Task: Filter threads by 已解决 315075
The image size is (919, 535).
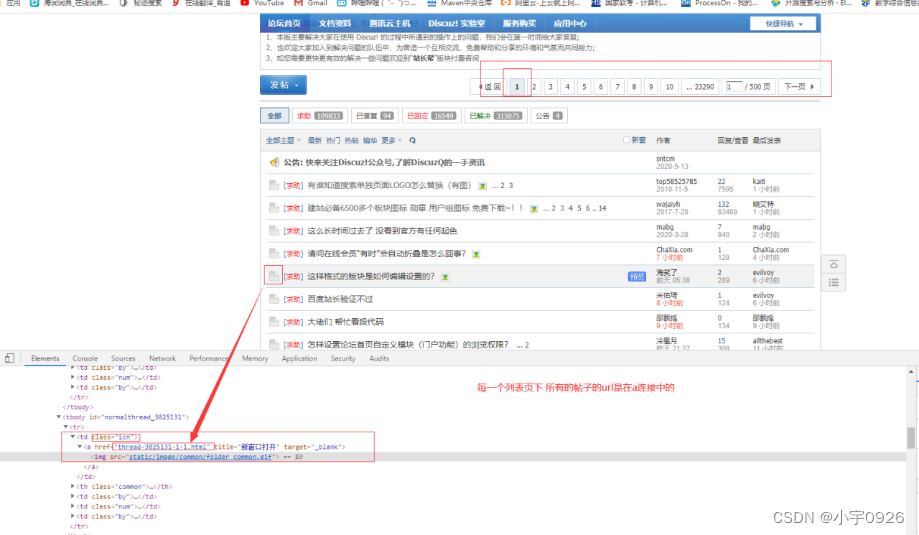Action: coord(495,116)
